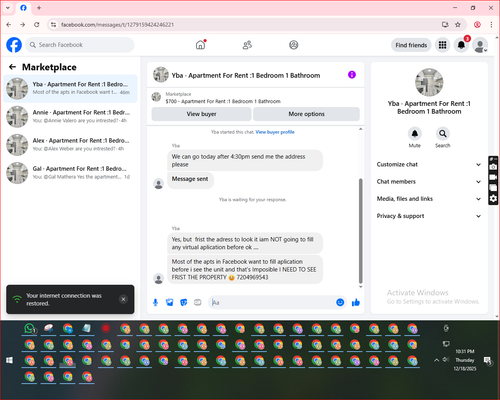
Task: Click the chat messages scrollbar
Action: click(360, 230)
